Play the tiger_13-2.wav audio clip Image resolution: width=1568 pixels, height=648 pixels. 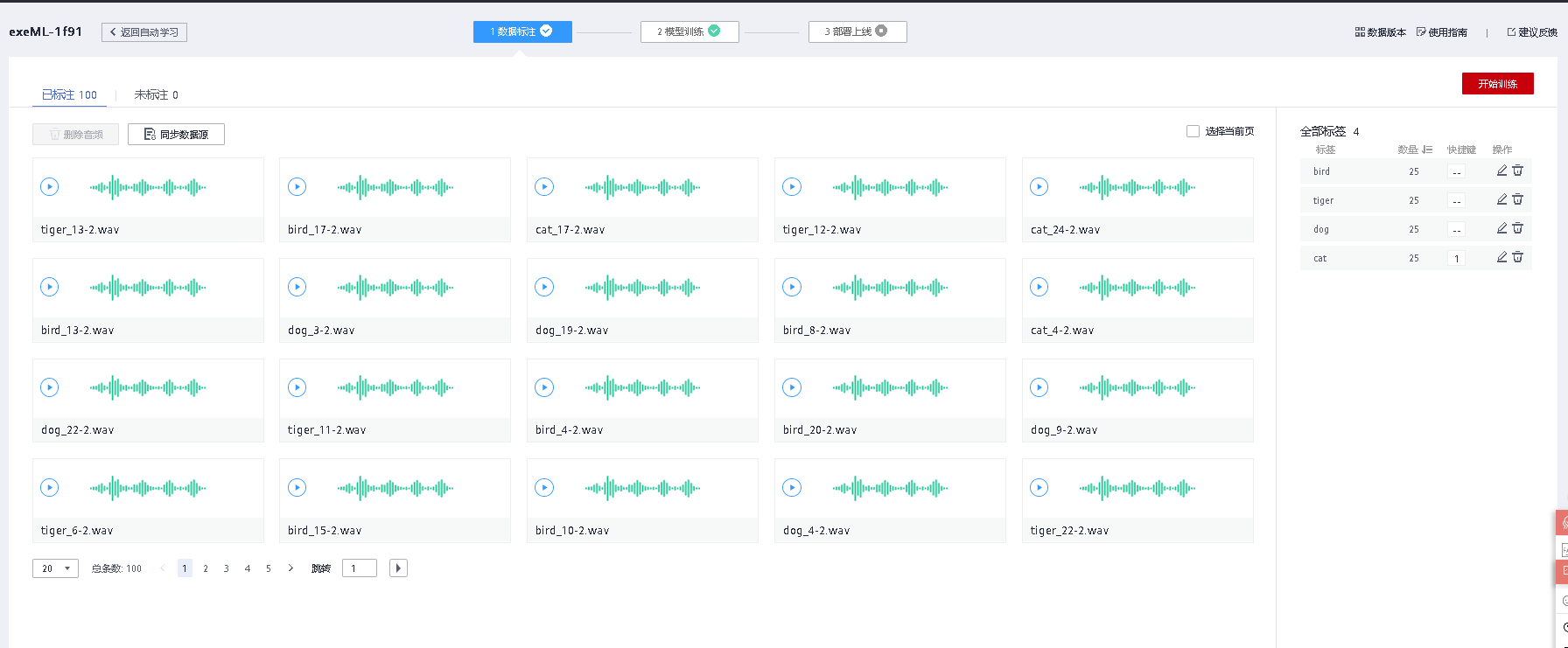point(50,186)
